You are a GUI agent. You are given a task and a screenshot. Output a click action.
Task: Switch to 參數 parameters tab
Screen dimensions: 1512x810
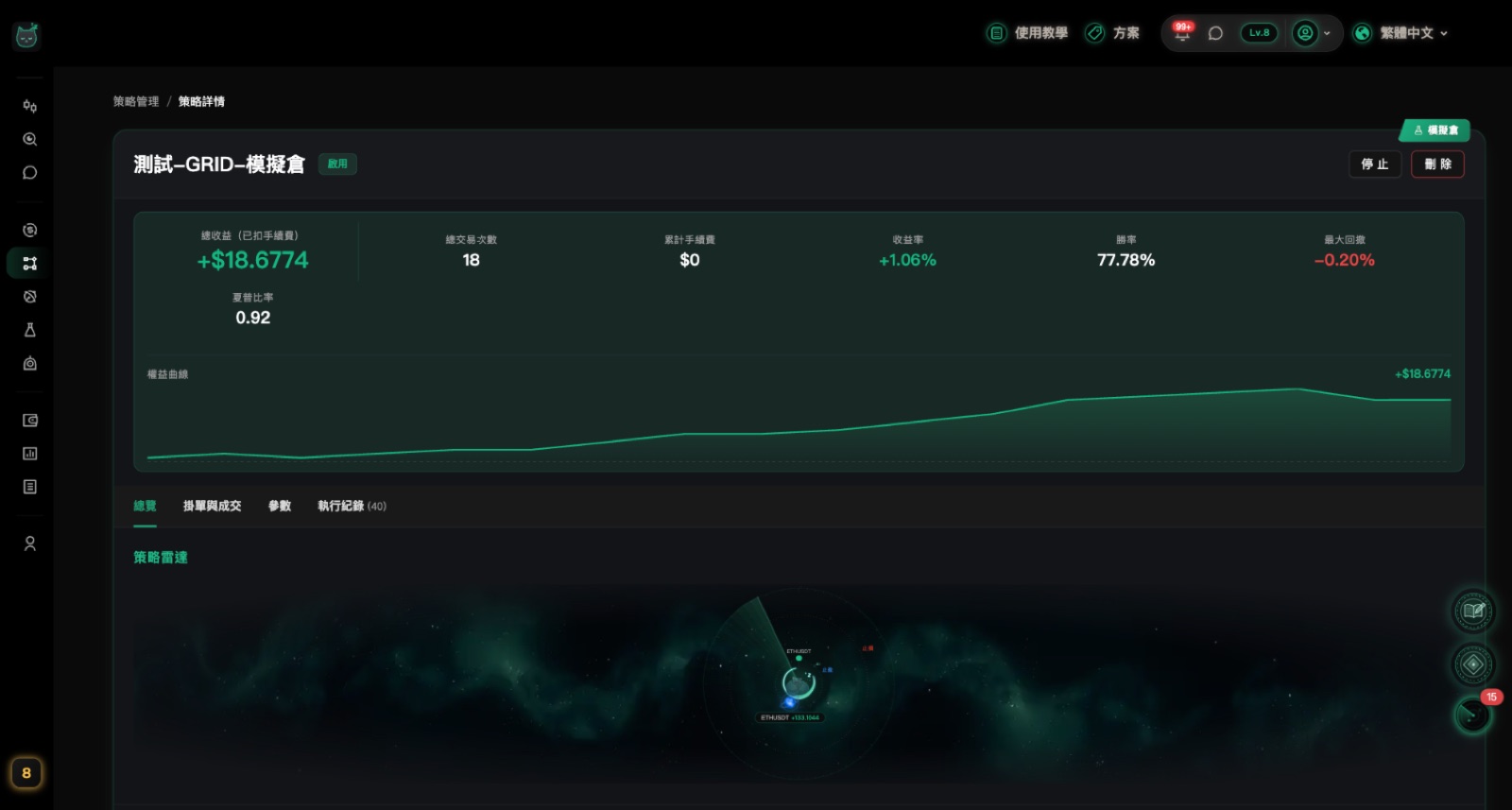(280, 507)
